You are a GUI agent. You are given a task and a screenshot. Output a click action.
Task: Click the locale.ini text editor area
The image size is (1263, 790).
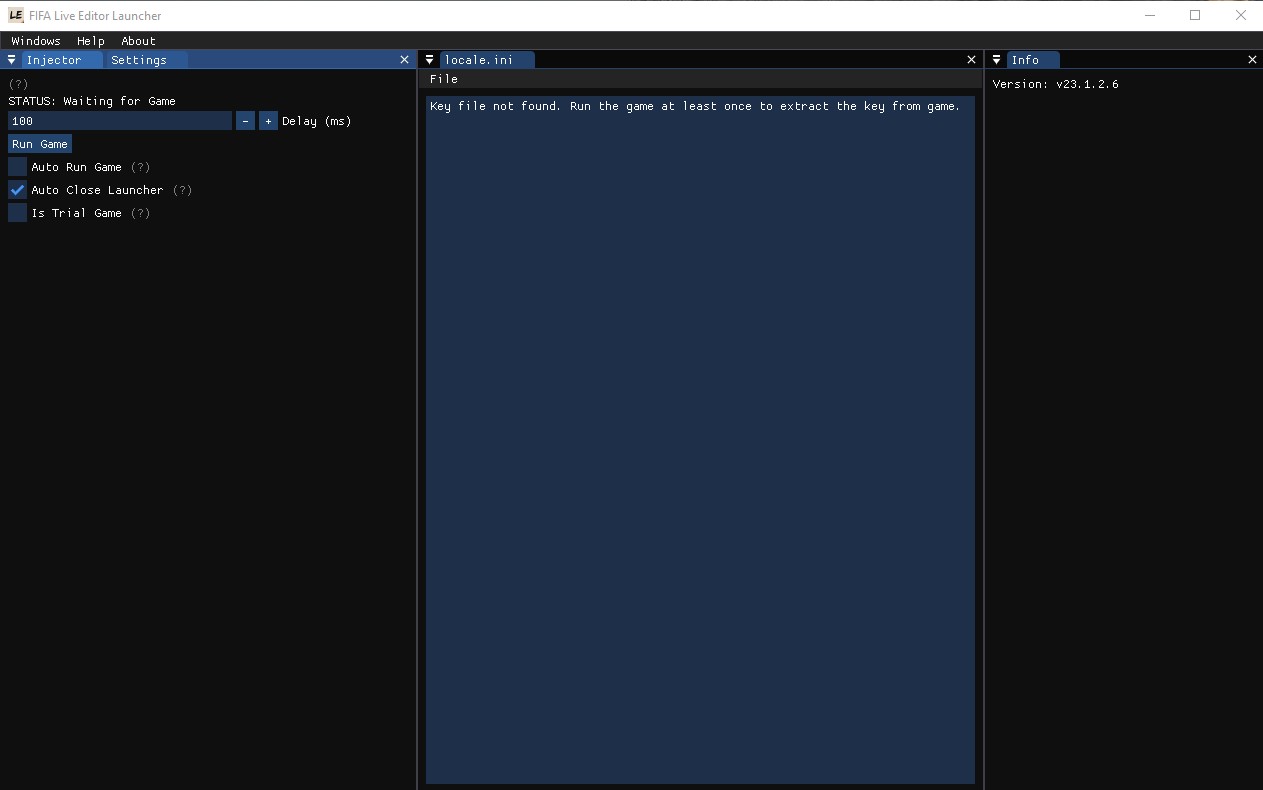700,440
